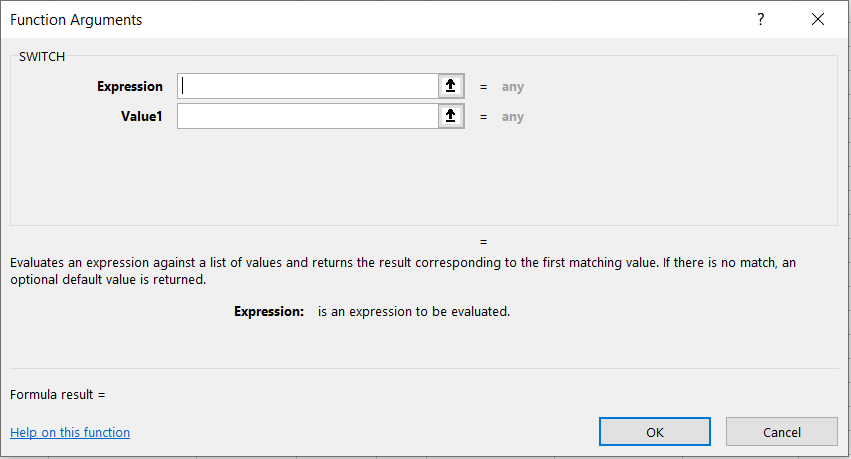
Task: Close the Function Arguments dialog with X
Action: pos(818,19)
